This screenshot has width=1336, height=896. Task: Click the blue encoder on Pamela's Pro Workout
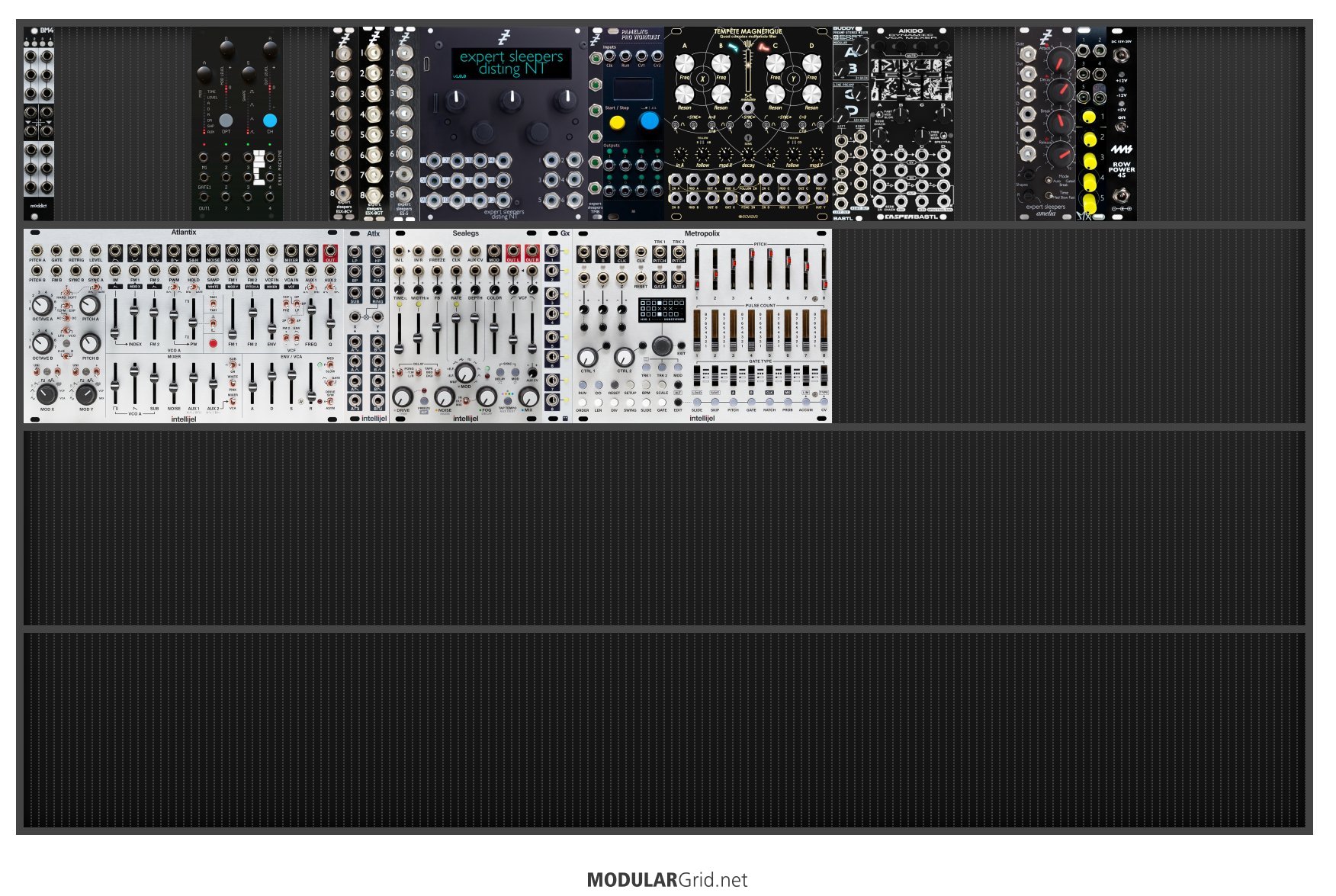point(649,120)
